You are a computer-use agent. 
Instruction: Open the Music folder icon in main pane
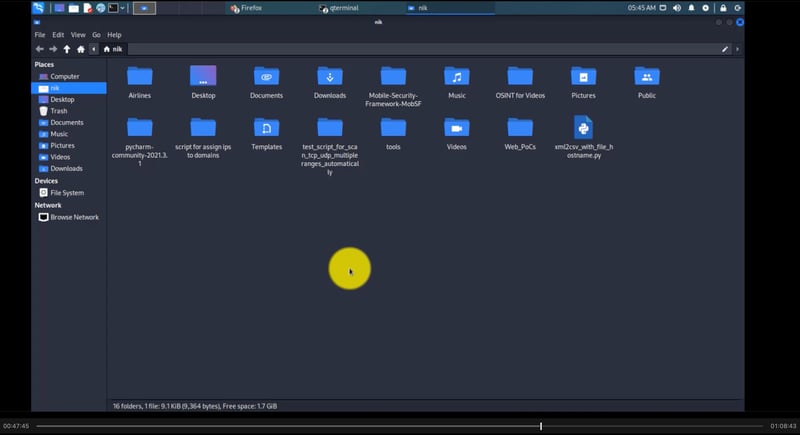[457, 82]
